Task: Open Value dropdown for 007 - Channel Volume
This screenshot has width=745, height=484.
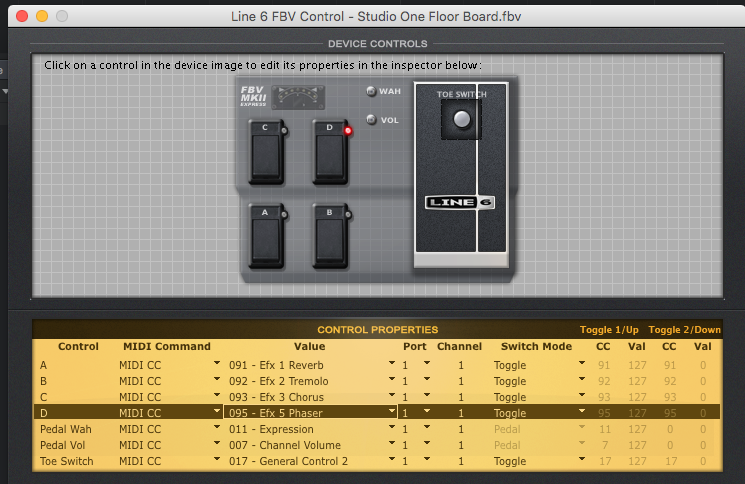Action: click(392, 443)
